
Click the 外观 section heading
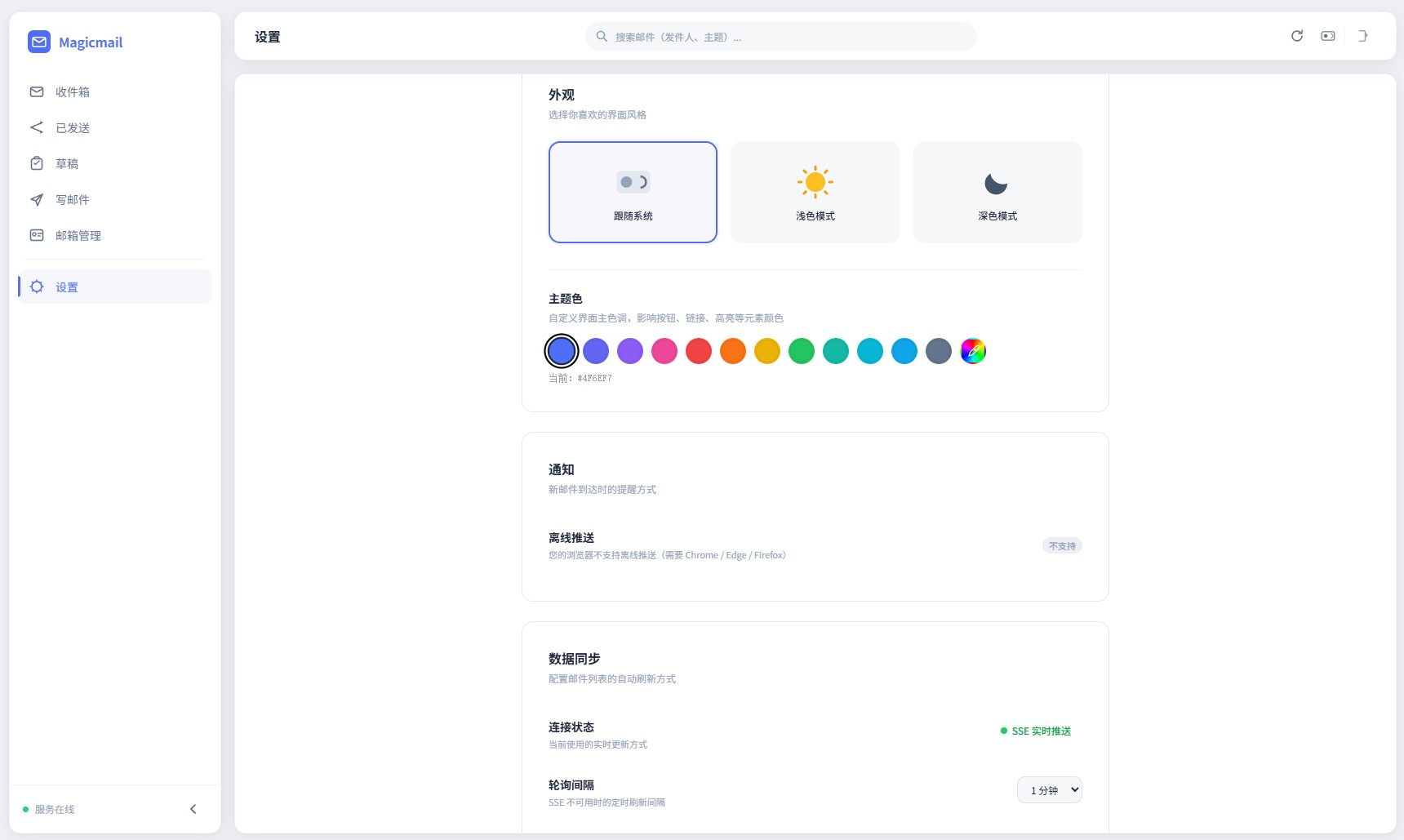point(562,95)
